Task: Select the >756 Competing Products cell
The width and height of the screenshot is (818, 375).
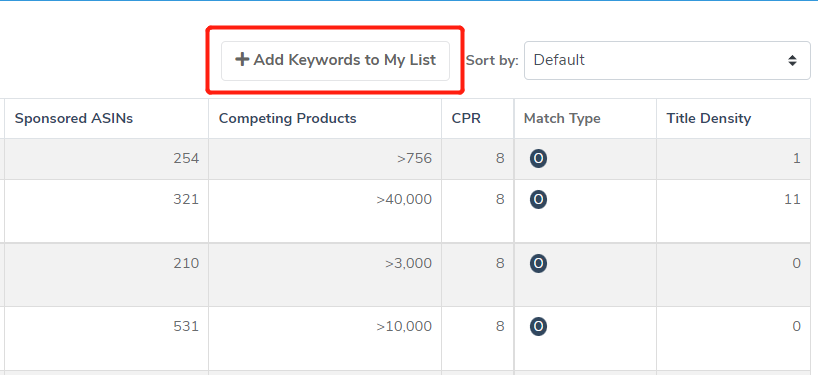Action: (325, 159)
